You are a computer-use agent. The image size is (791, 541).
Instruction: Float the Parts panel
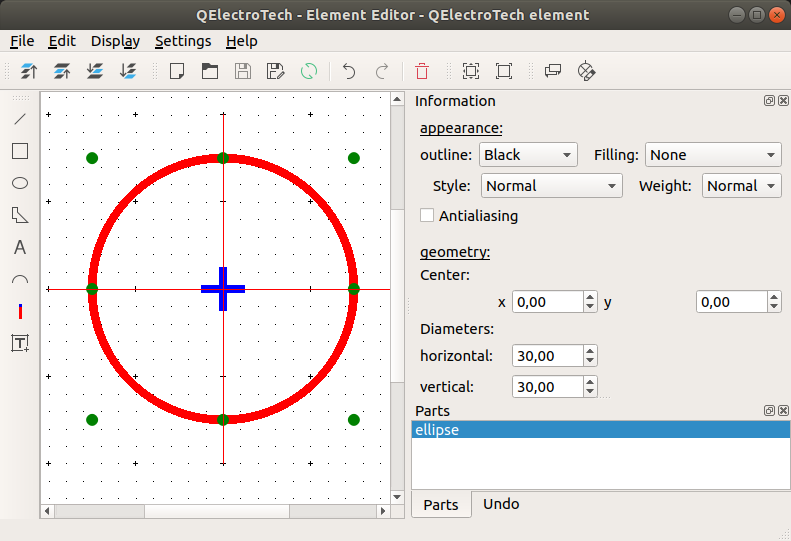pyautogui.click(x=769, y=410)
